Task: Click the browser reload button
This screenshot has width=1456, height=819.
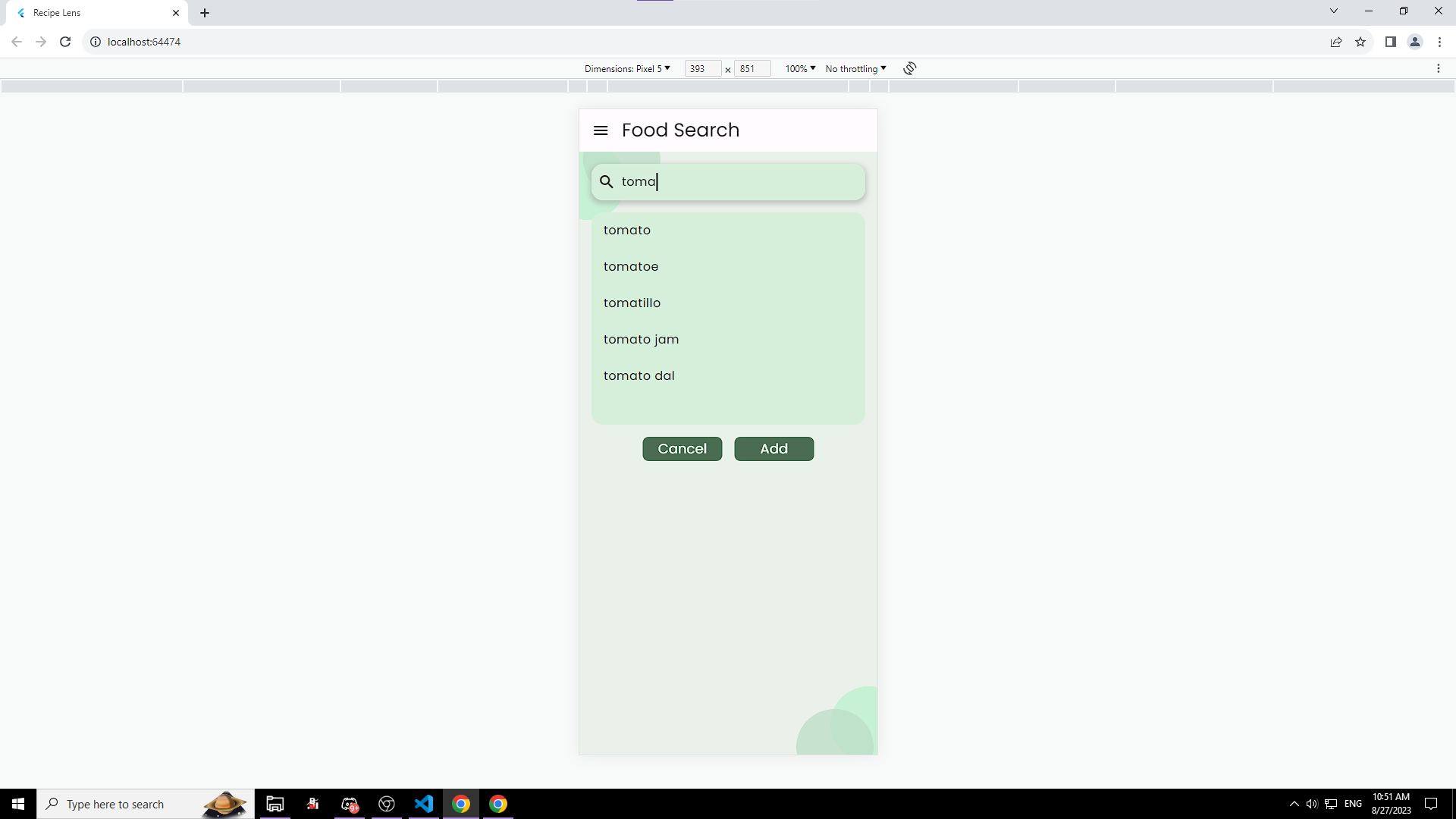Action: point(65,42)
